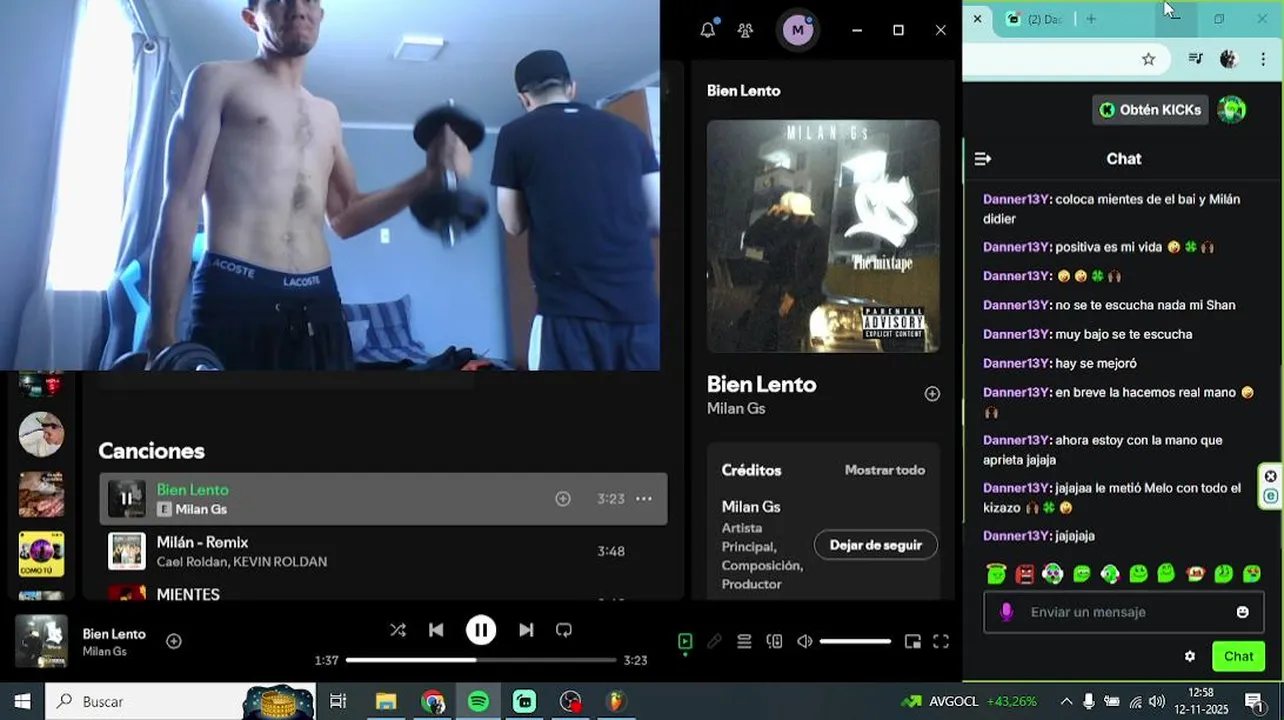Open the Bien Lento album art in side panel
1284x720 pixels.
(x=823, y=236)
